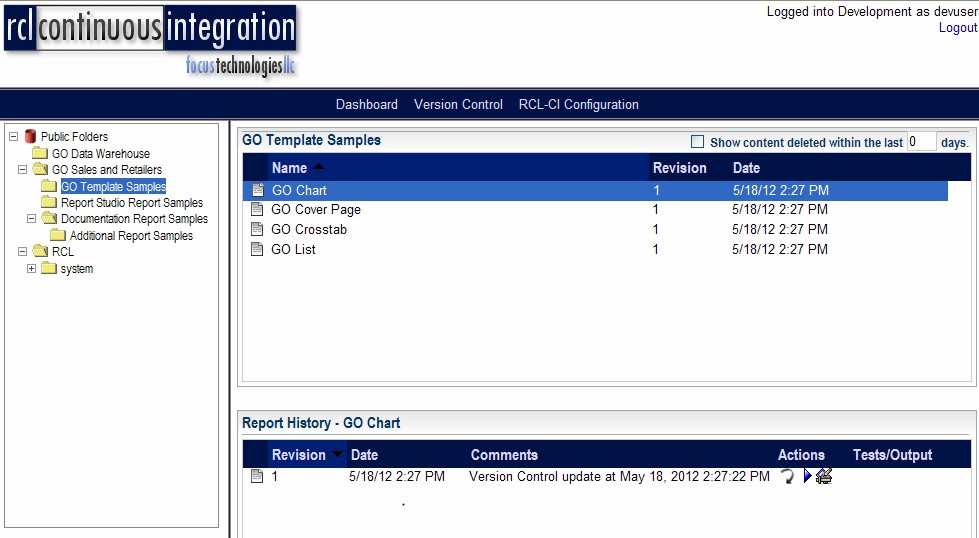
Task: Select the GO Data Warehouse folder label
Action: tap(101, 153)
